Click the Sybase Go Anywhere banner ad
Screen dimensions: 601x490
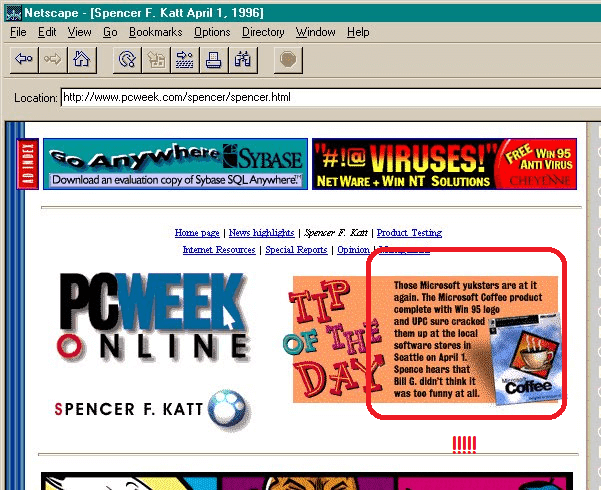click(175, 164)
